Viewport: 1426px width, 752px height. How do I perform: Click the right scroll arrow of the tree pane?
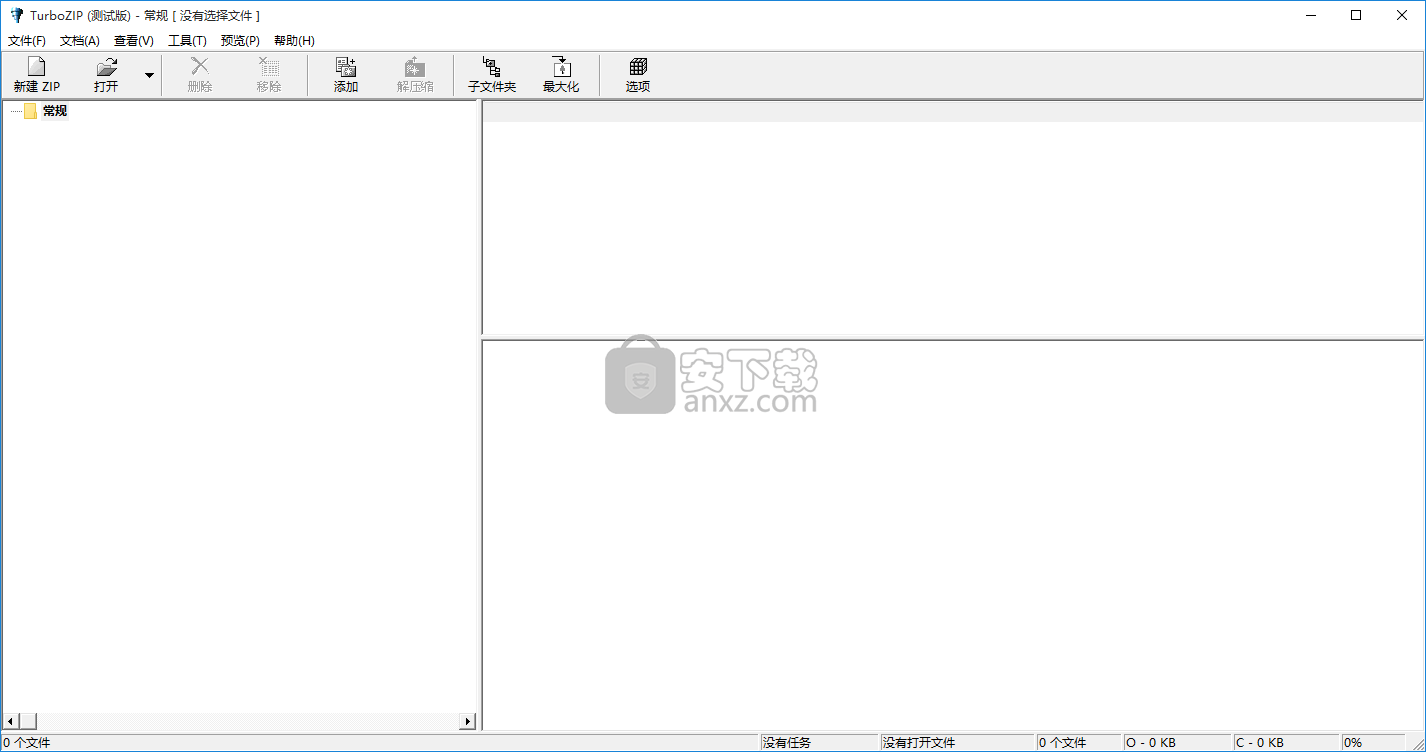pyautogui.click(x=467, y=721)
